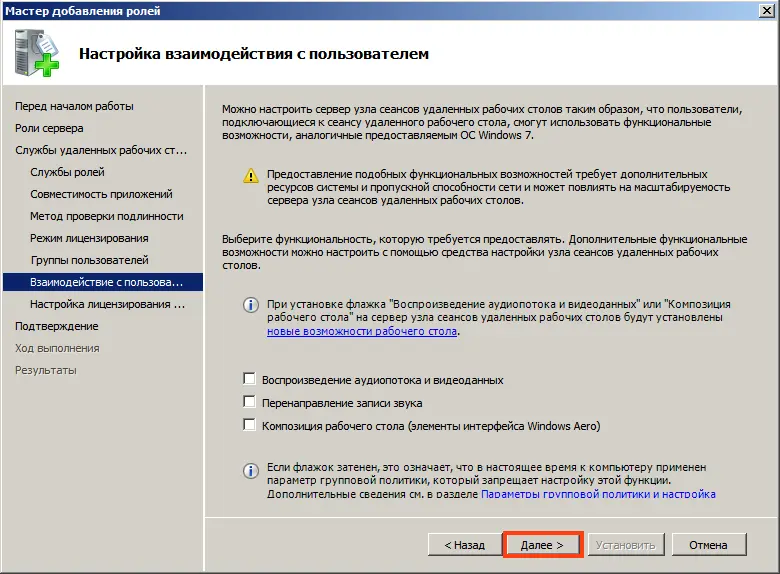
Task: Open "новые возможности рабочего стола" link
Action: 362,331
